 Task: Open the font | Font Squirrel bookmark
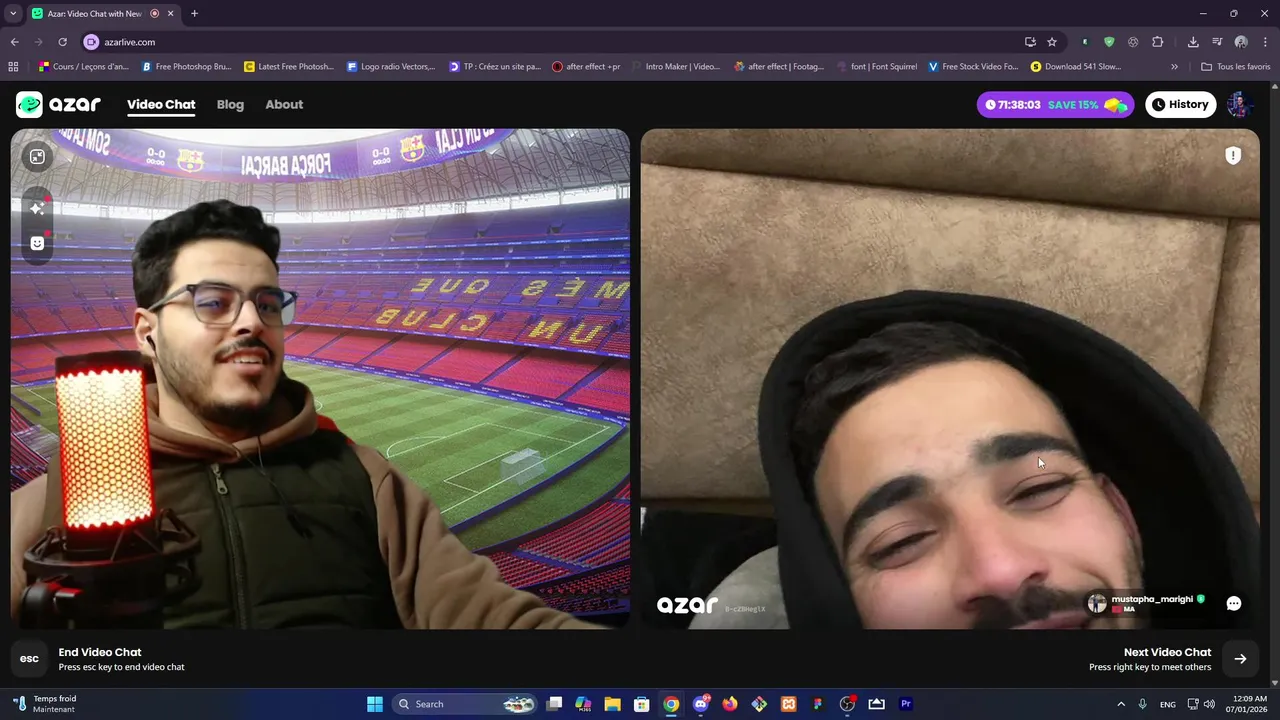[875, 67]
